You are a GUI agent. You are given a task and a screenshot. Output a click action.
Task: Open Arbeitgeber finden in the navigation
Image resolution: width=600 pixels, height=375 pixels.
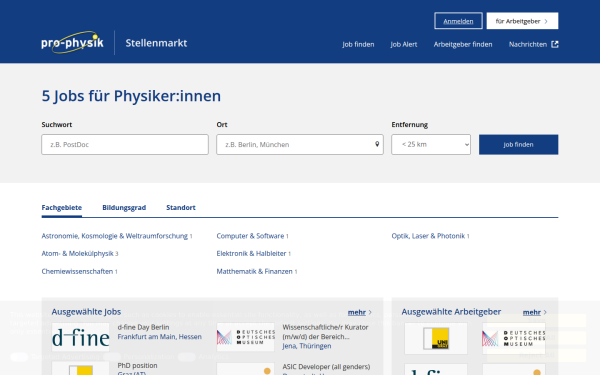click(x=463, y=44)
